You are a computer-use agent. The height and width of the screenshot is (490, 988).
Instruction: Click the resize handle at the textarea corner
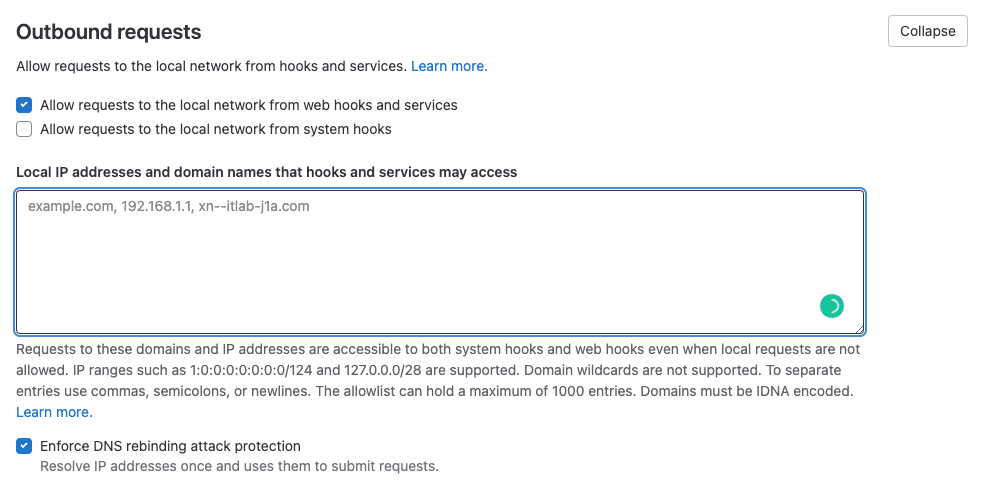click(x=859, y=329)
